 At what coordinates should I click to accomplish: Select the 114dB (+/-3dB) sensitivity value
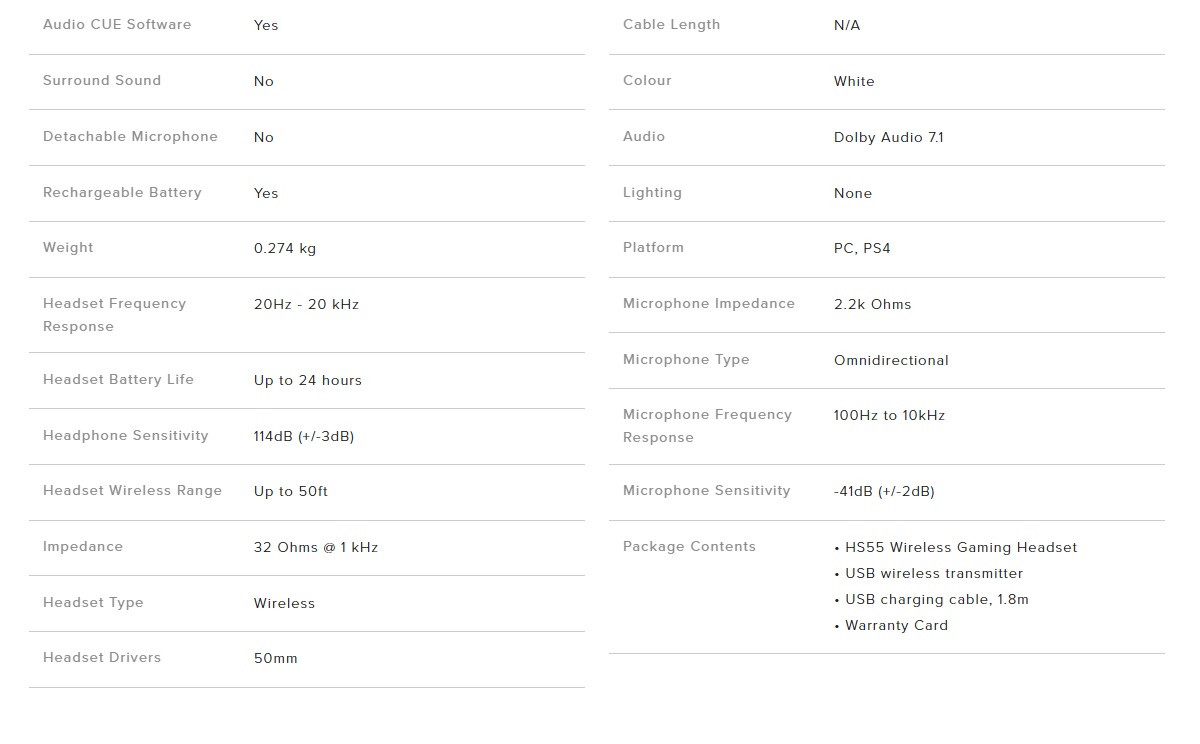pyautogui.click(x=304, y=437)
